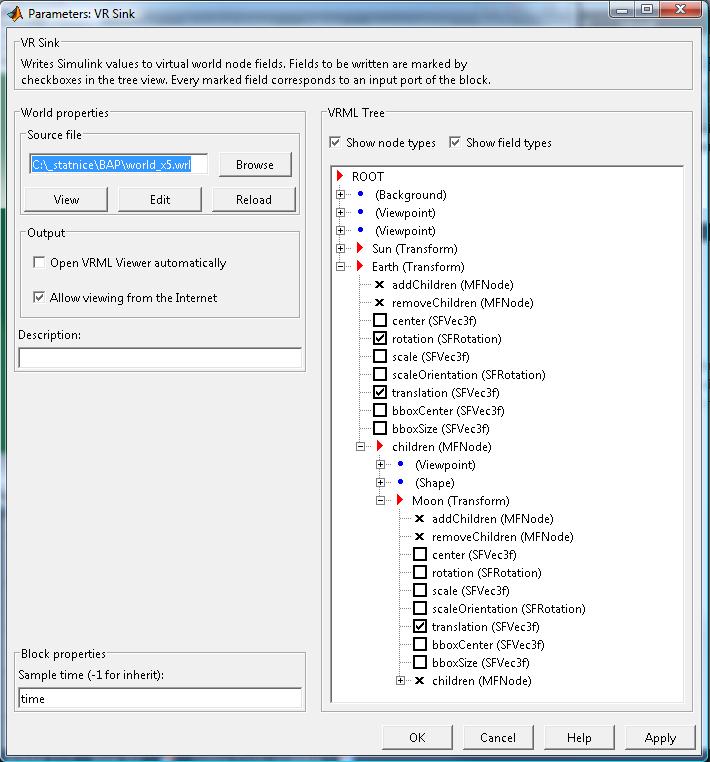Click the Source file path field
The width and height of the screenshot is (710, 762).
tap(118, 165)
